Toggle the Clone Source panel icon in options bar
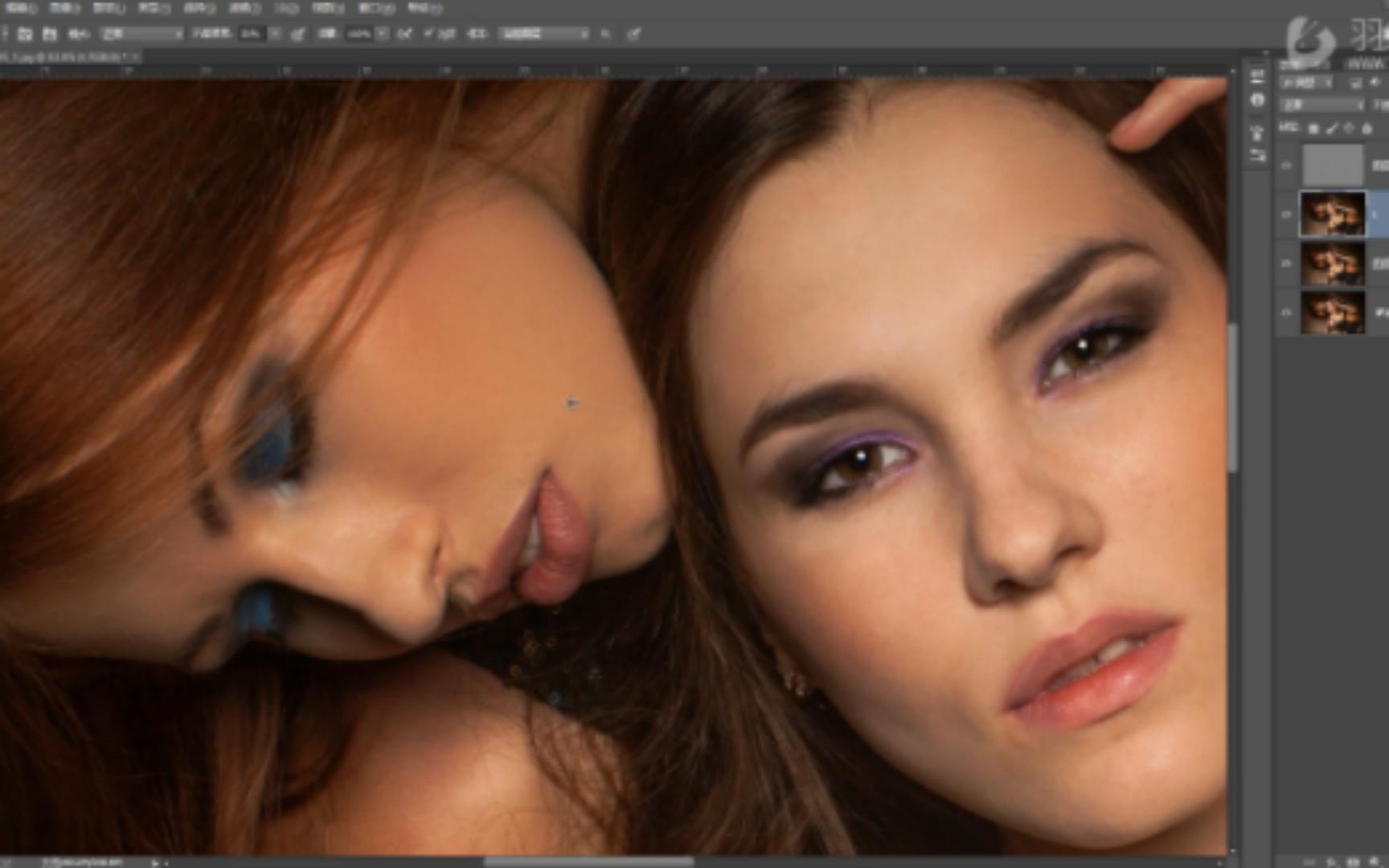This screenshot has width=1389, height=868. coord(50,34)
